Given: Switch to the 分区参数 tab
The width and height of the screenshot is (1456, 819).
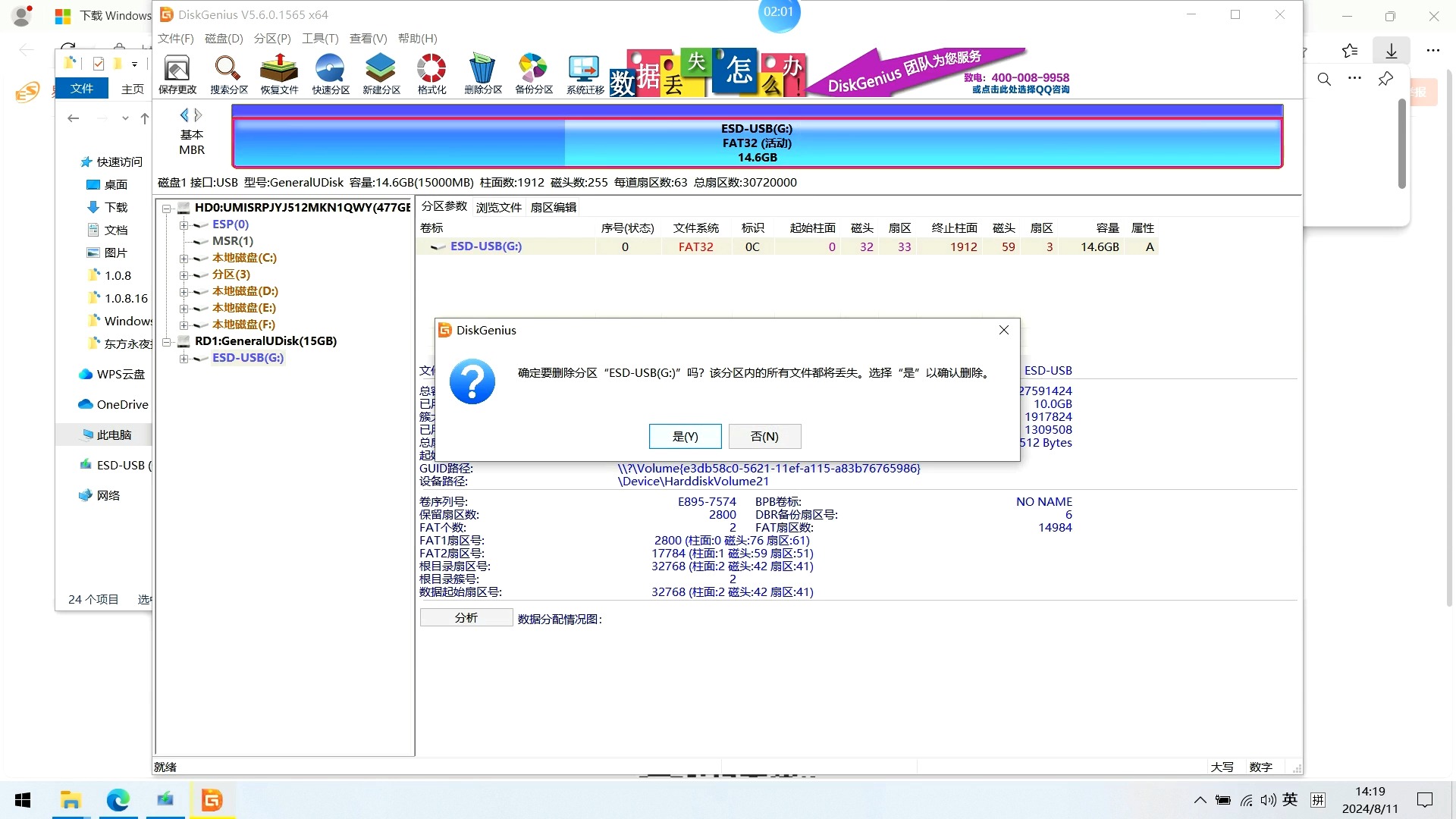Looking at the screenshot, I should [444, 206].
